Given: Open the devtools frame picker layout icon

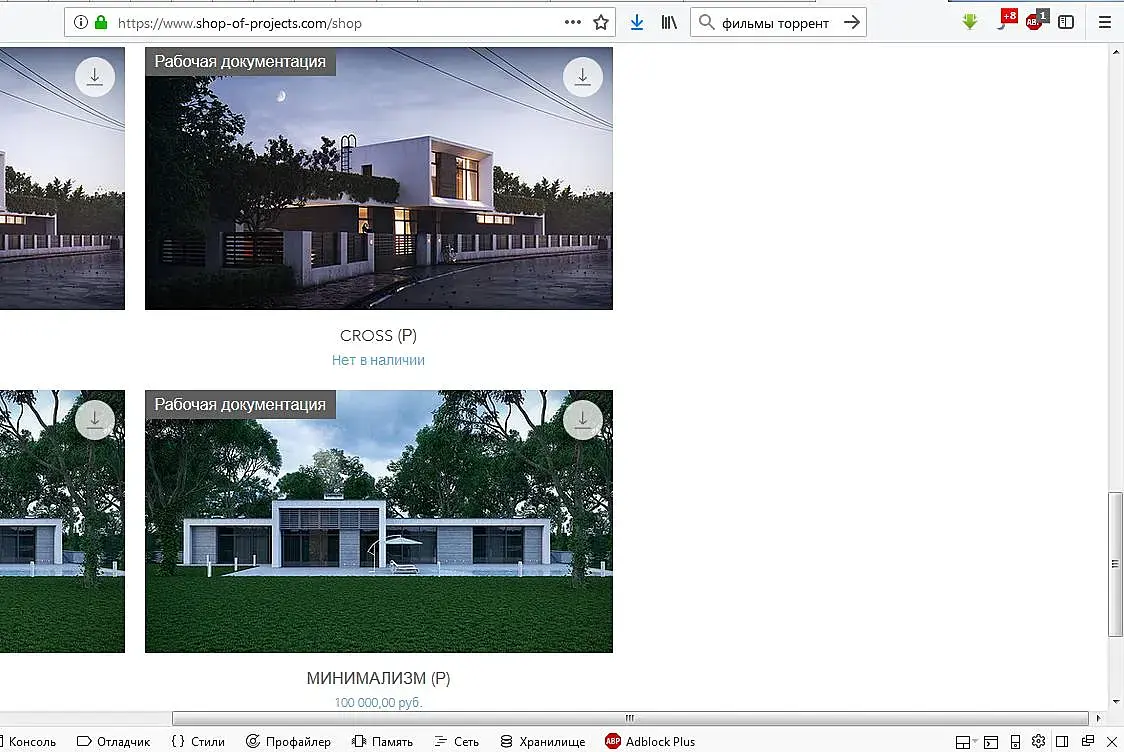Looking at the screenshot, I should (x=966, y=742).
